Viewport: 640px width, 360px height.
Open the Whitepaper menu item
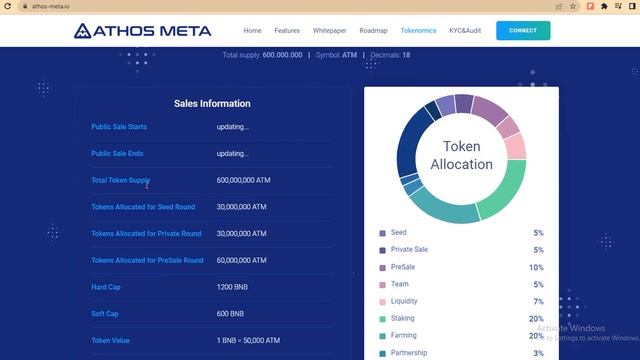(x=329, y=31)
